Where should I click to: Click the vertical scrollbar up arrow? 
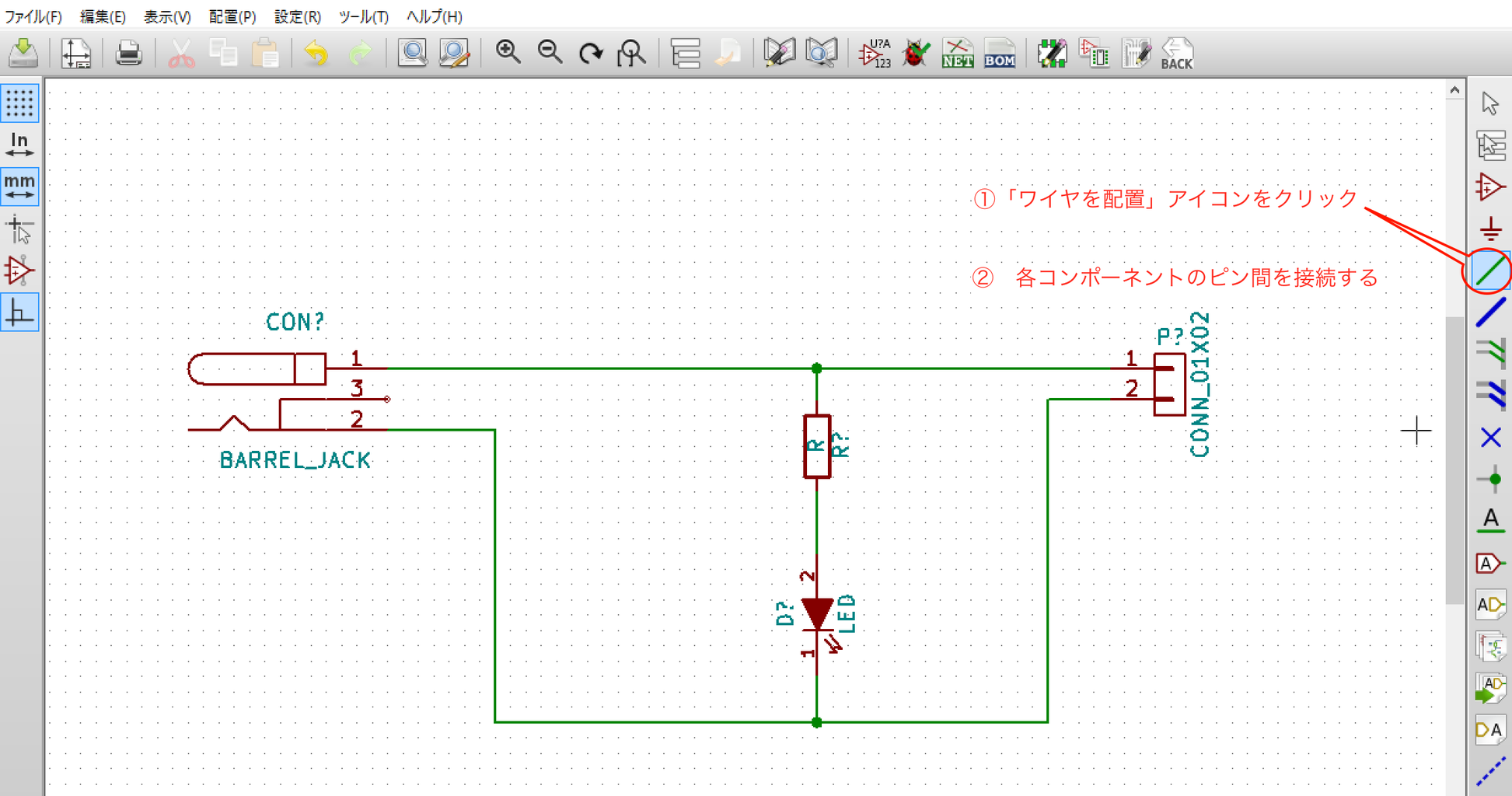click(1454, 90)
